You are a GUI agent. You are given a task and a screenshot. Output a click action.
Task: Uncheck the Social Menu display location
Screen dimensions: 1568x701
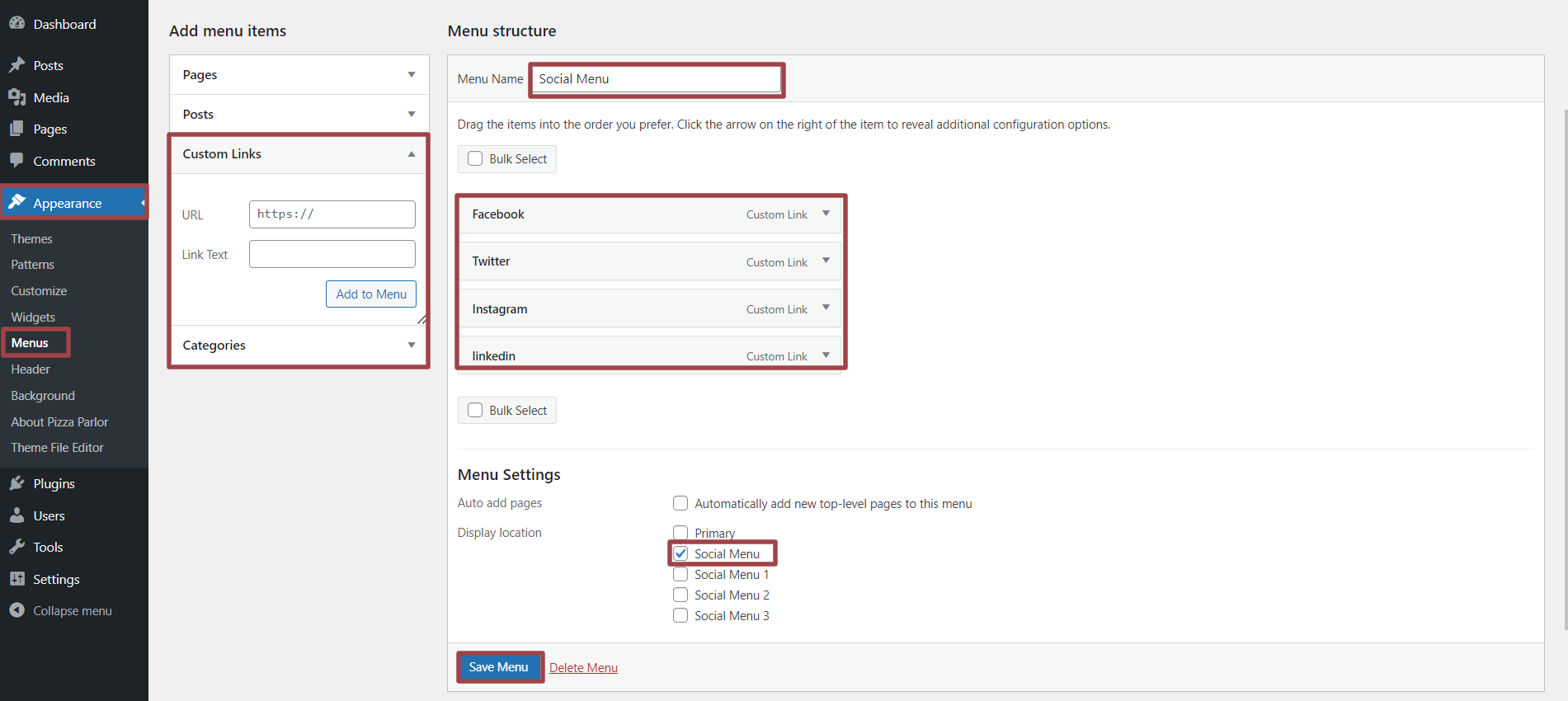pos(680,553)
